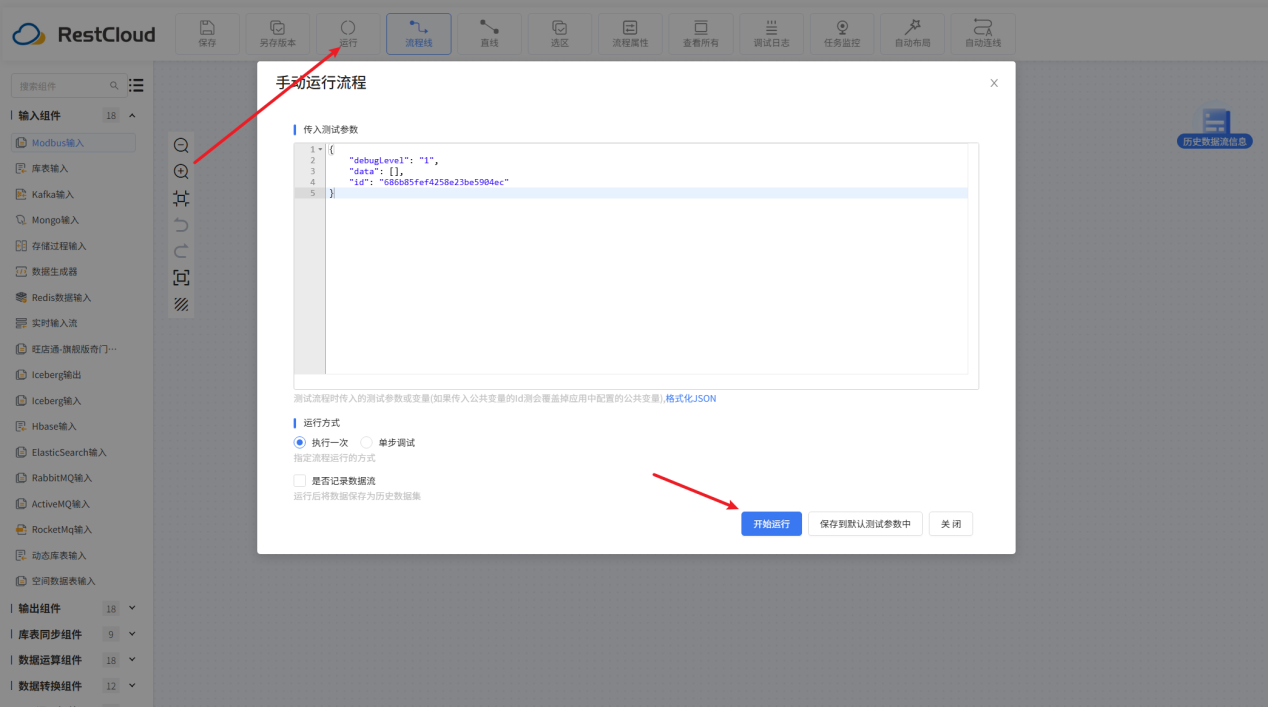Collapse the 输入组件 section
The height and width of the screenshot is (707, 1268).
132,116
